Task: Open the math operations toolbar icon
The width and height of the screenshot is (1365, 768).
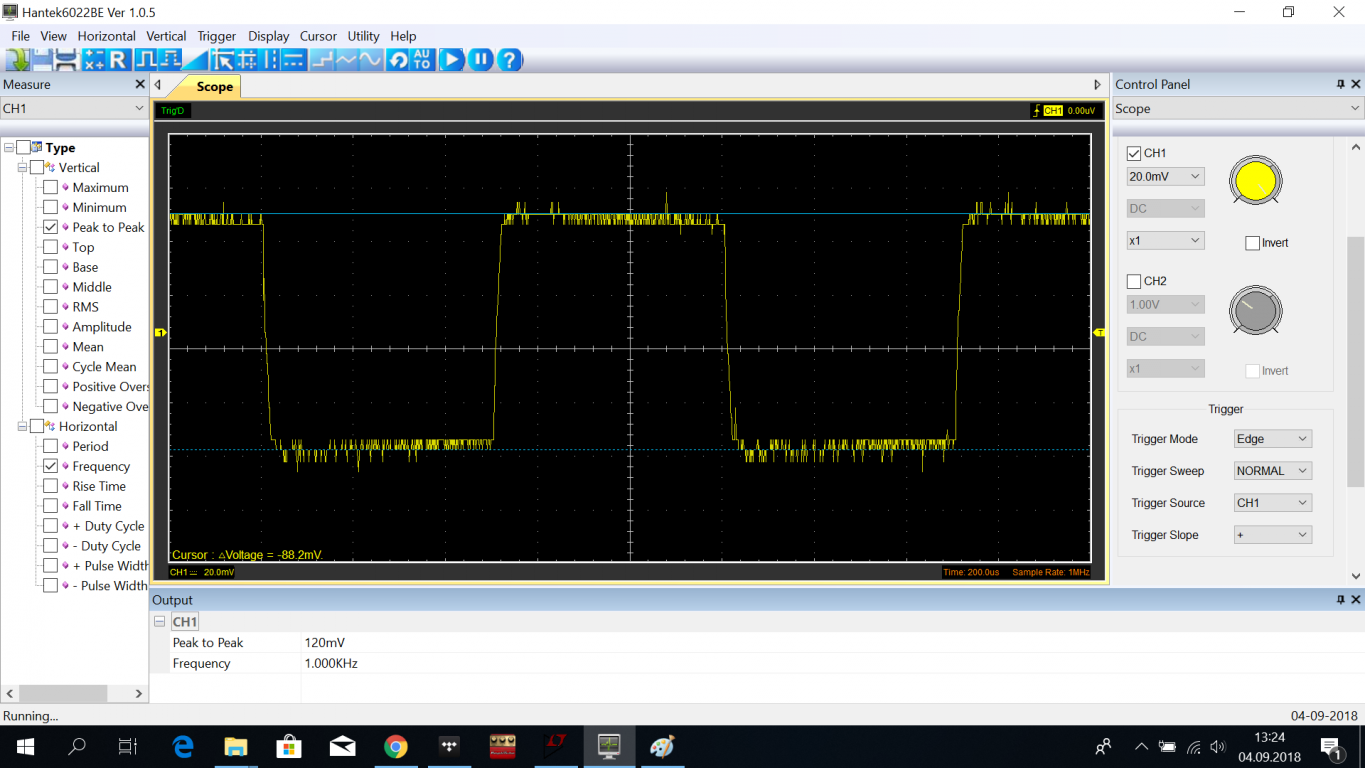Action: tap(94, 60)
